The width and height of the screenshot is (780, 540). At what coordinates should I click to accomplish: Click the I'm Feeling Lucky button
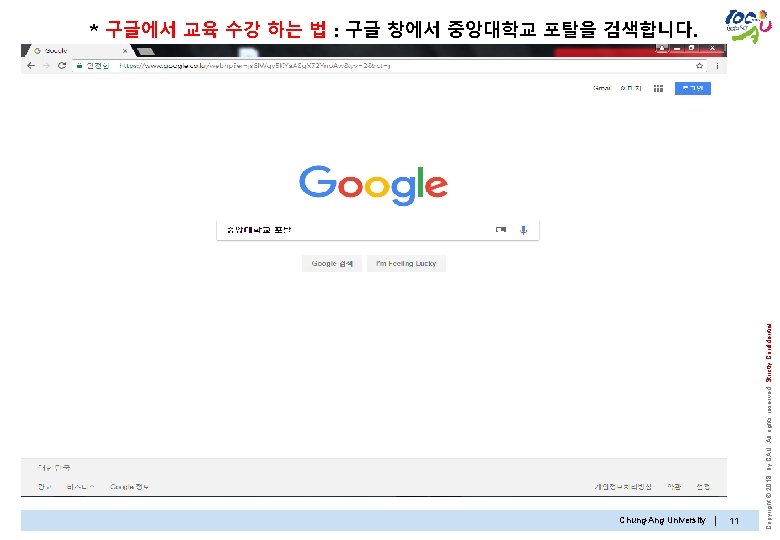pyautogui.click(x=406, y=264)
